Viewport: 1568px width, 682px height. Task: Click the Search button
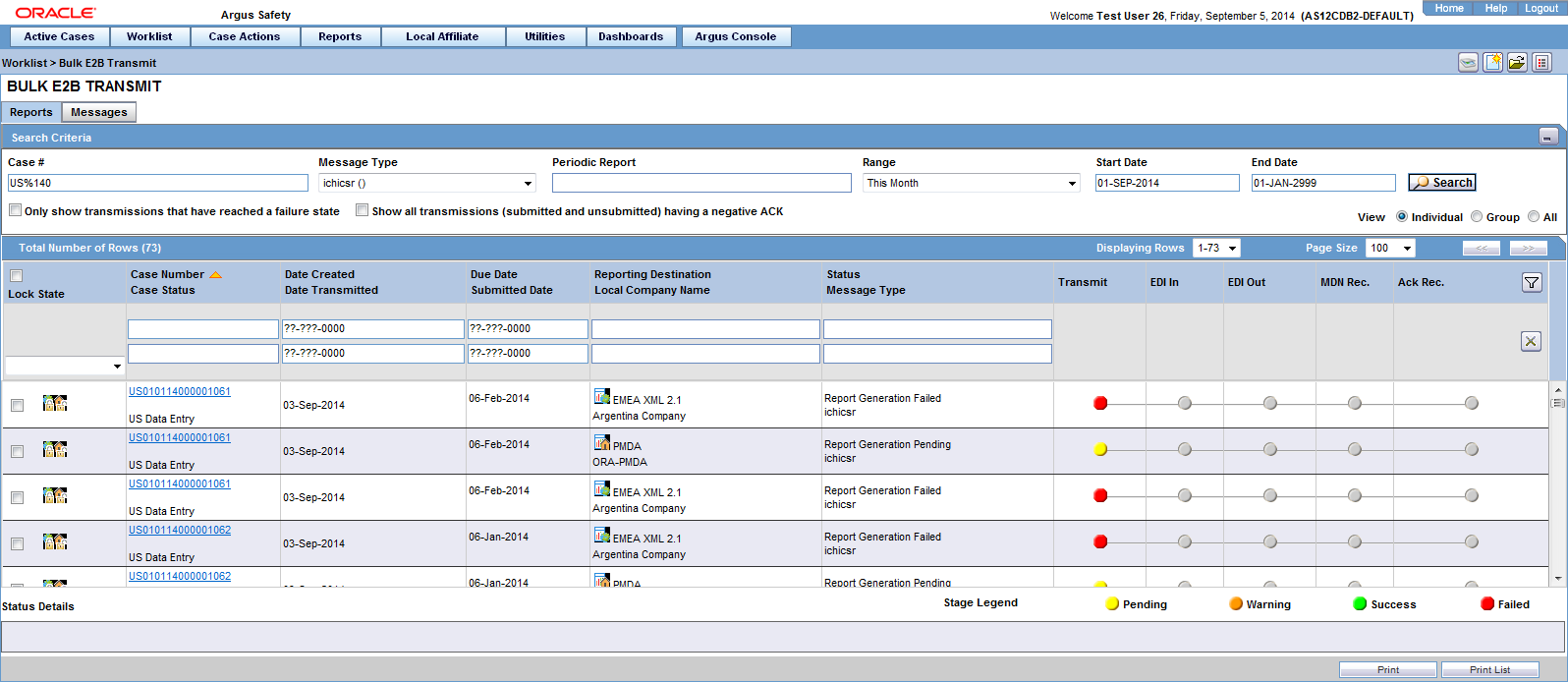pyautogui.click(x=1442, y=183)
